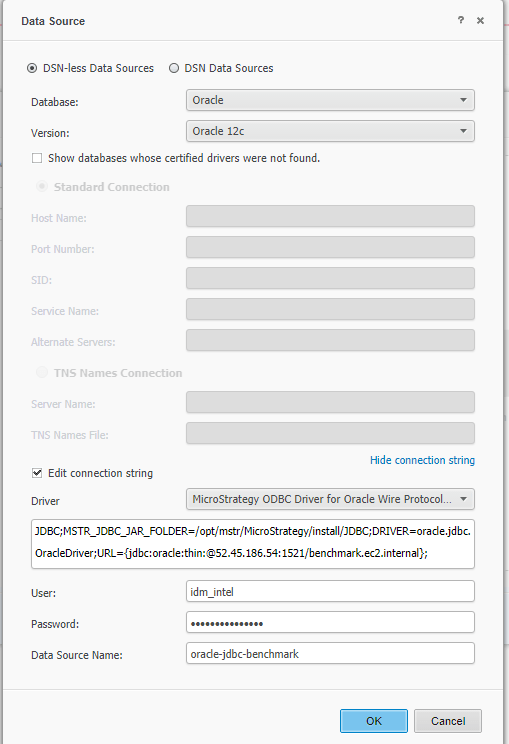
Task: Click the Alternate Servers field
Action: [330, 340]
